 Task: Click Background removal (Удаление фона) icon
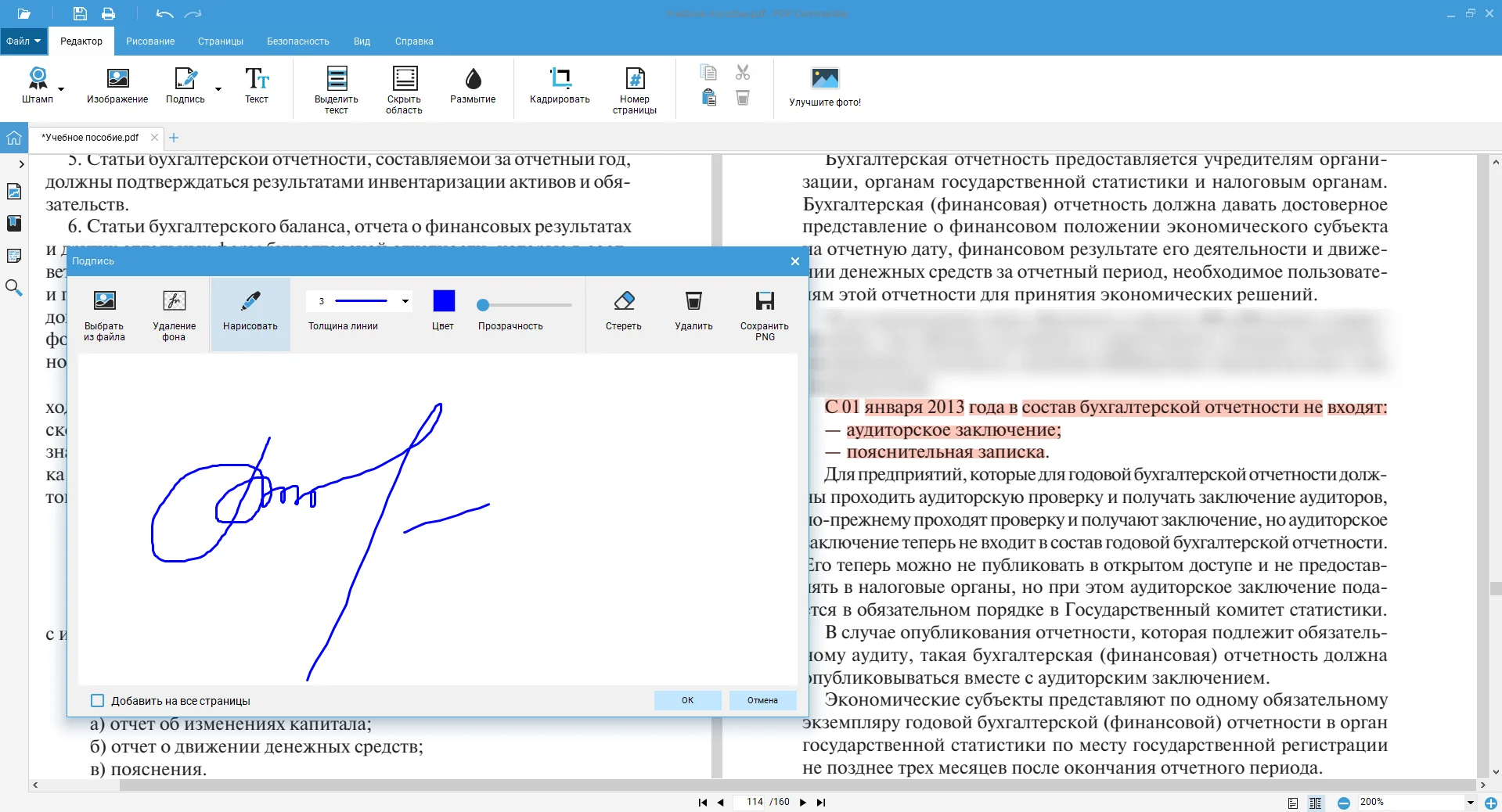click(x=174, y=301)
